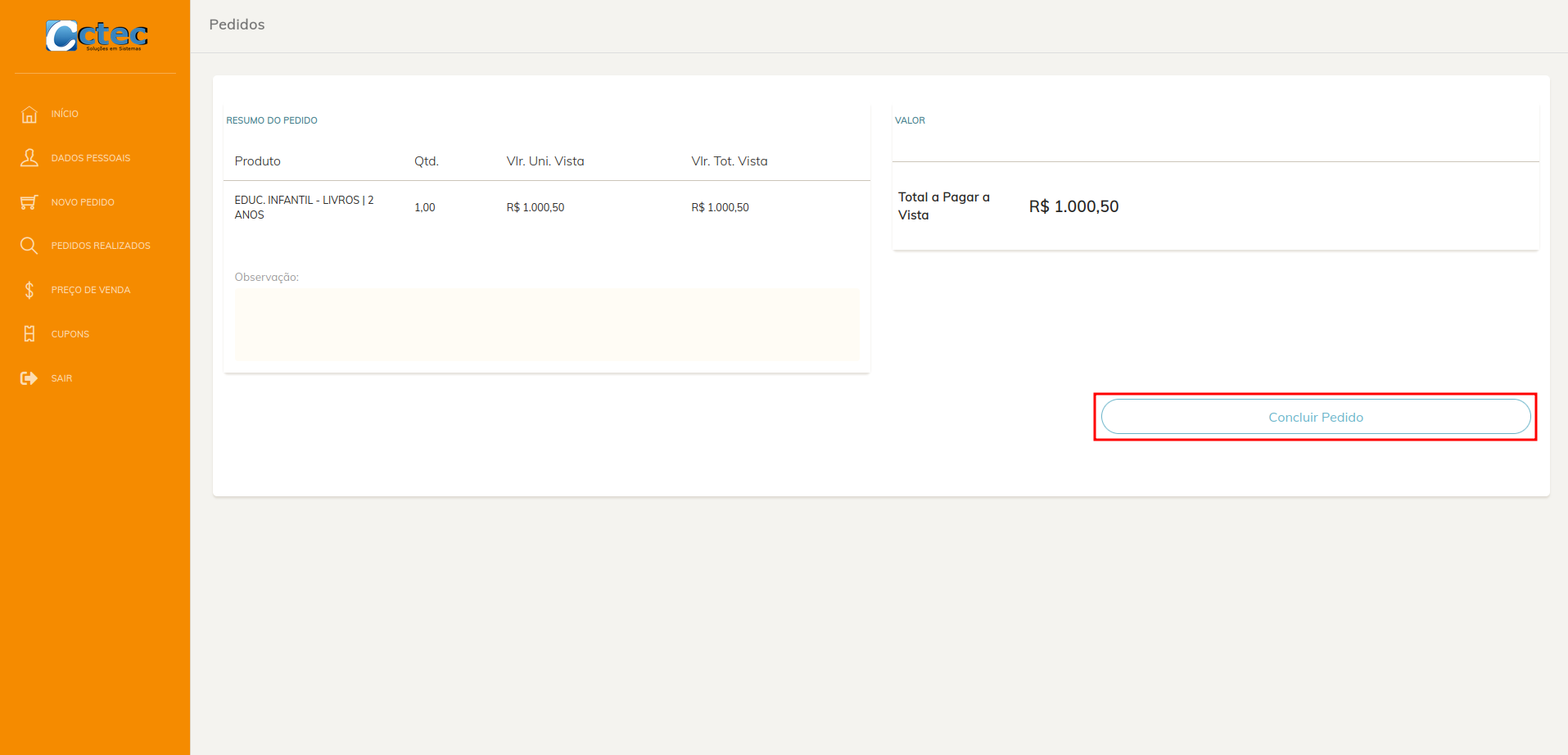The height and width of the screenshot is (755, 1568).
Task: Open Pedidos Realizados page
Action: tap(101, 246)
